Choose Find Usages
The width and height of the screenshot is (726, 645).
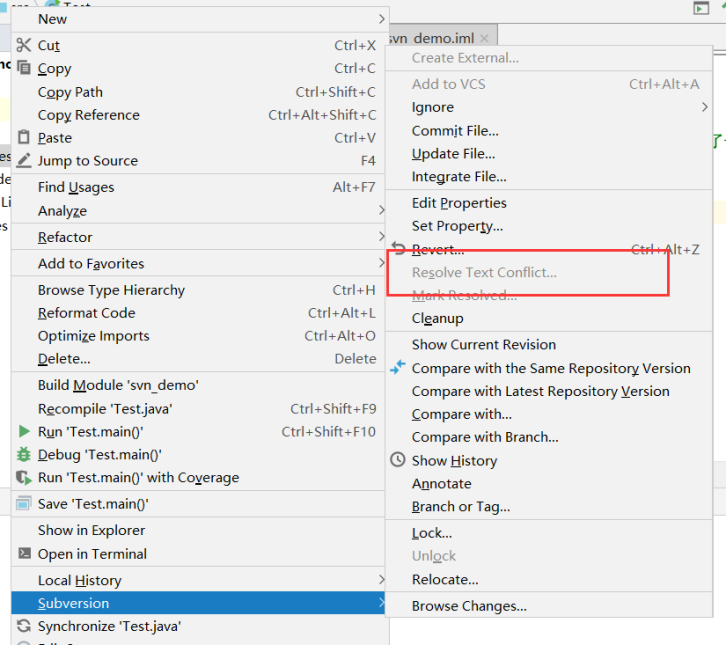(x=198, y=187)
